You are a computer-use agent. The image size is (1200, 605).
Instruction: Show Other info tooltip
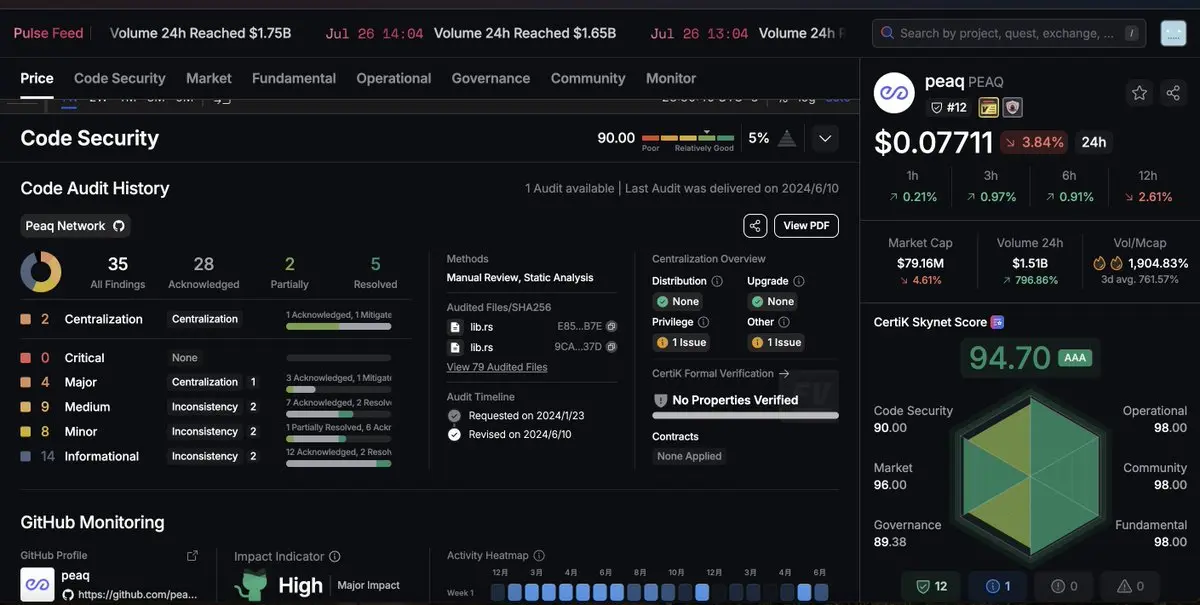click(783, 322)
